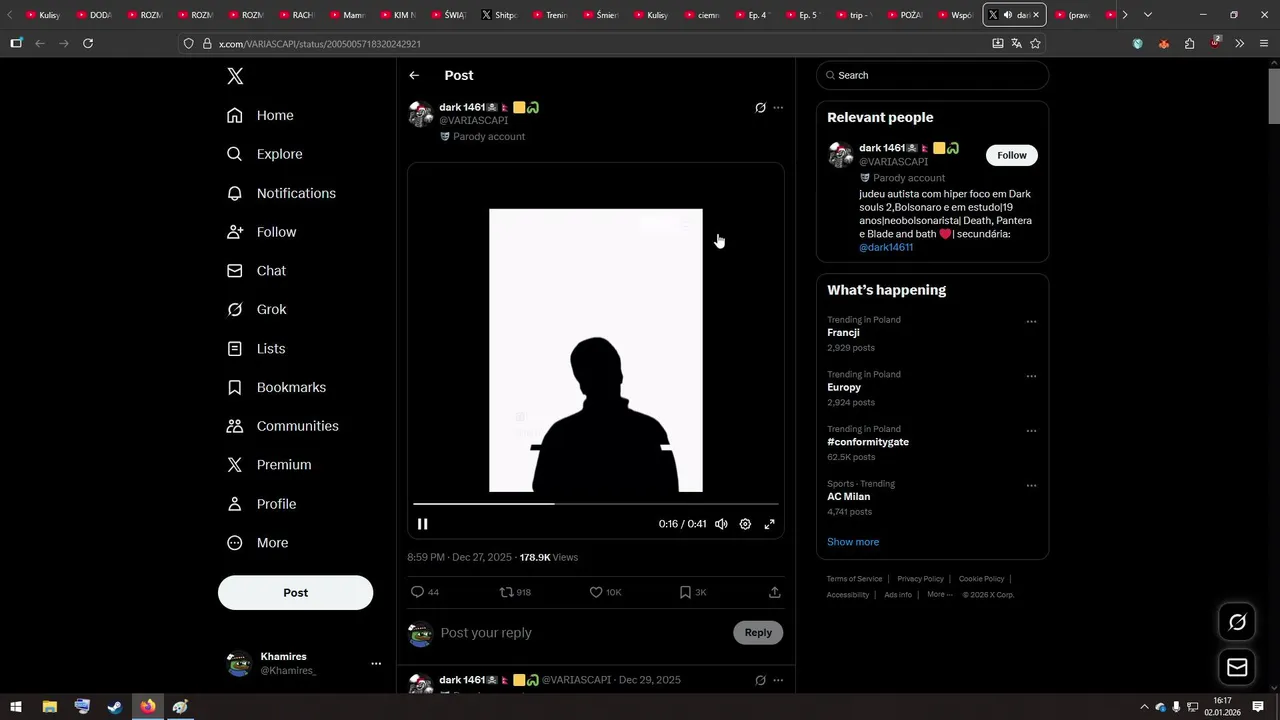This screenshot has width=1280, height=720.
Task: Follow dark 1461 in Relevant people
Action: 1012,155
